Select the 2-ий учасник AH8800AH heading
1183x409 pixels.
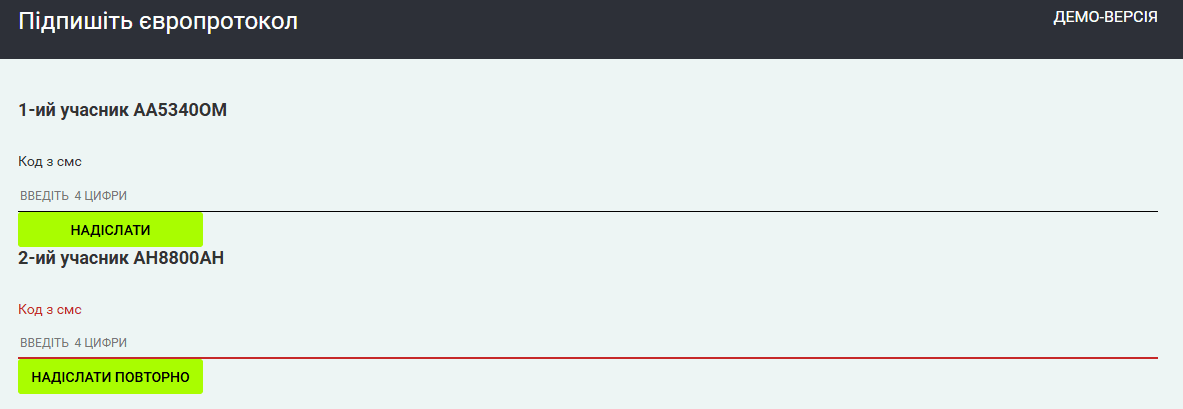(121, 258)
